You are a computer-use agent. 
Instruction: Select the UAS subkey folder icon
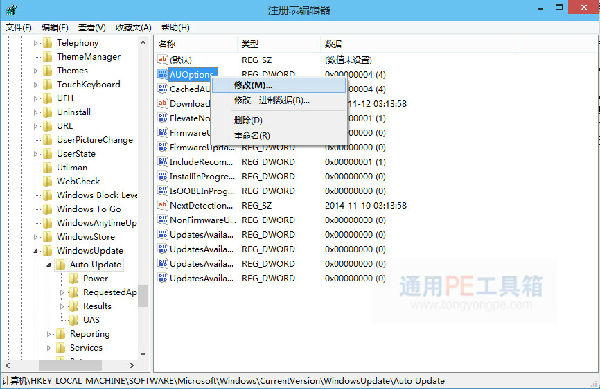tap(74, 320)
